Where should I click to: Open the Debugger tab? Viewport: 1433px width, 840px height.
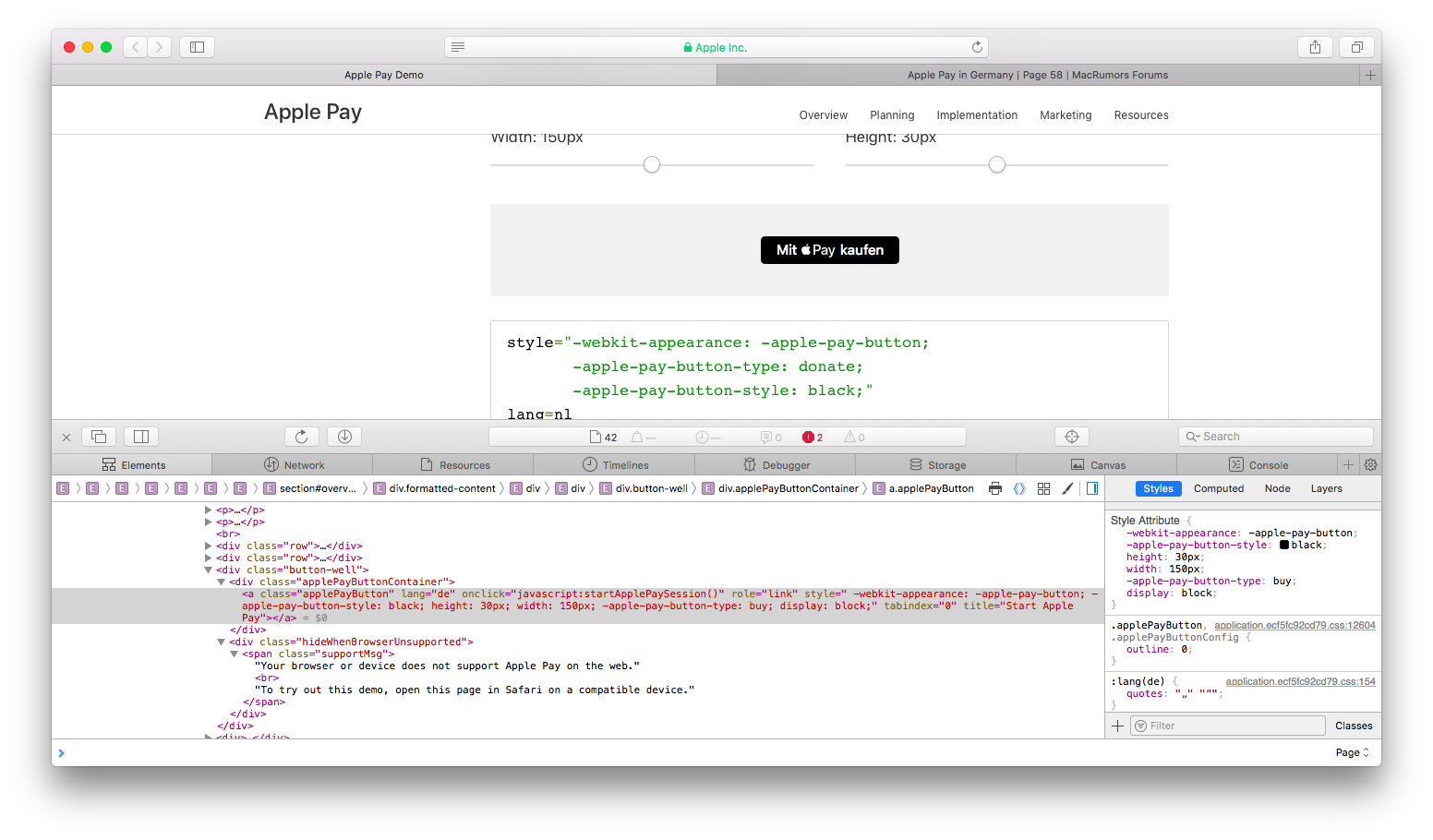775,464
